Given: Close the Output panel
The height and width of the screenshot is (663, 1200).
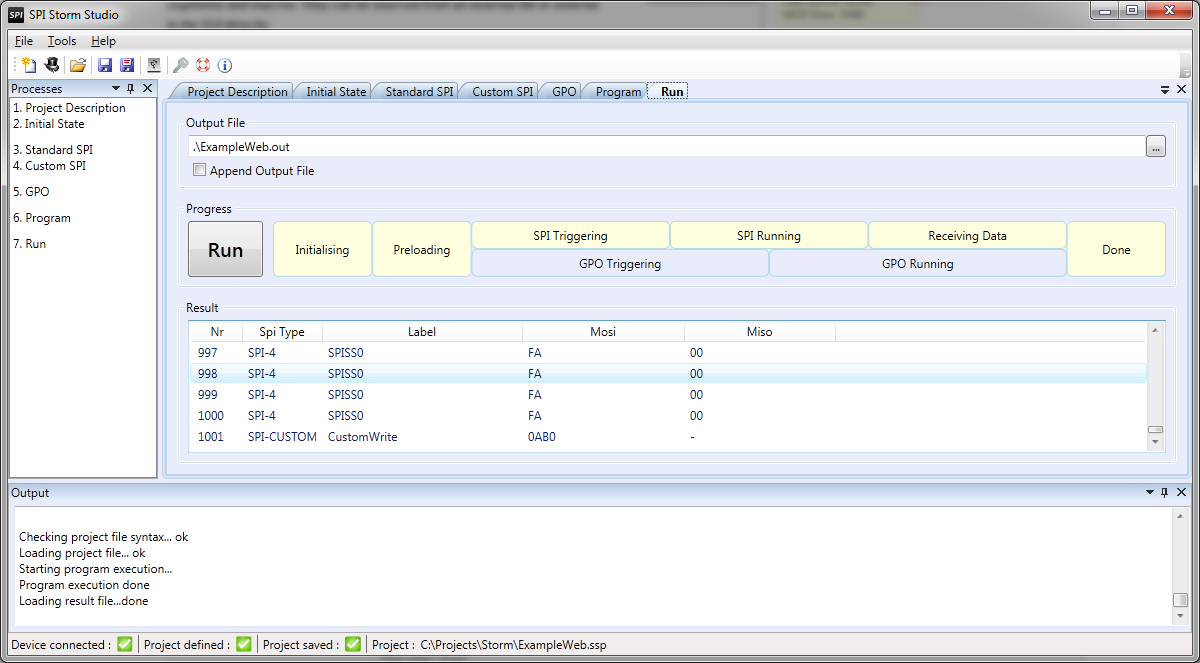Looking at the screenshot, I should click(1181, 493).
